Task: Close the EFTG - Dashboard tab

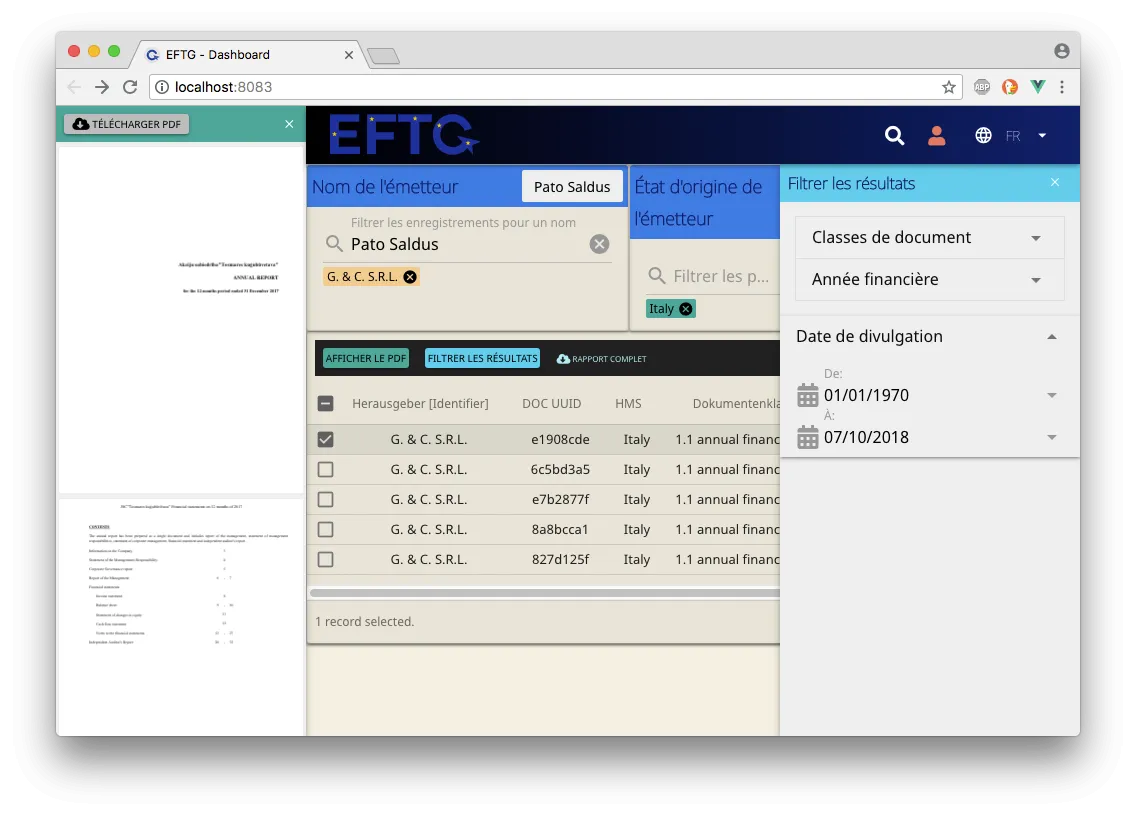Action: click(348, 55)
